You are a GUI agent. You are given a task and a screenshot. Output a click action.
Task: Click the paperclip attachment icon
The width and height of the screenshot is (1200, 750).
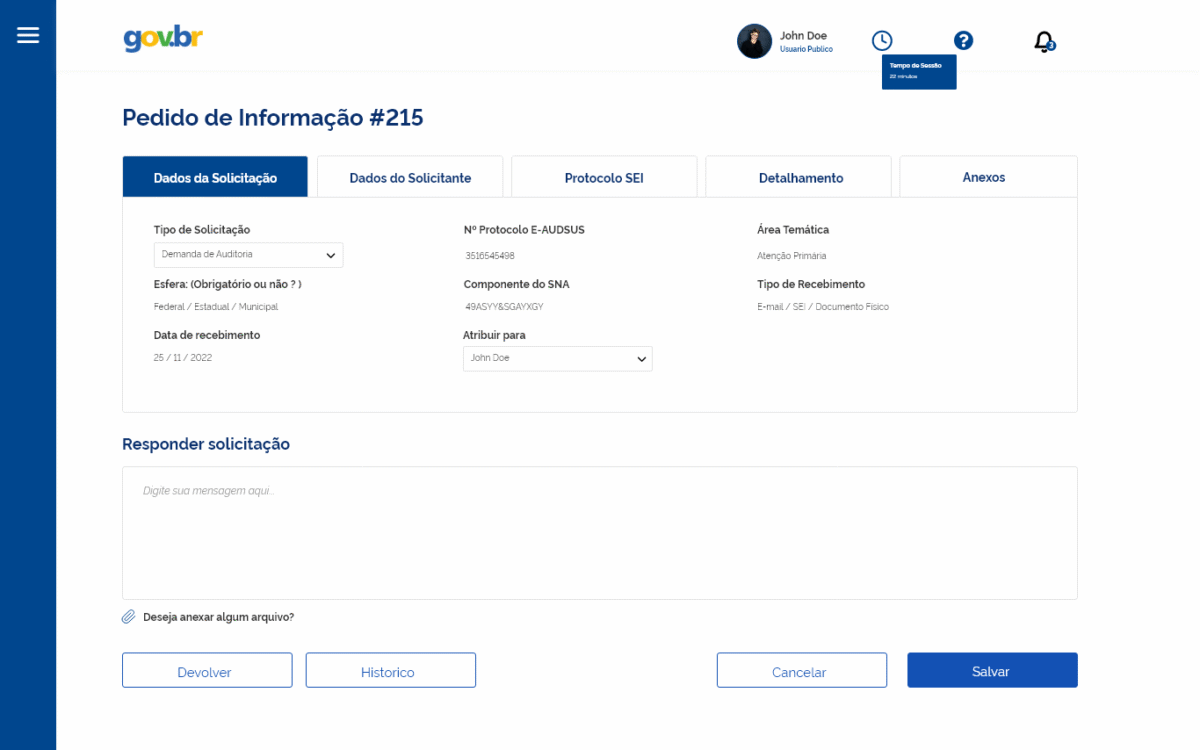click(127, 616)
